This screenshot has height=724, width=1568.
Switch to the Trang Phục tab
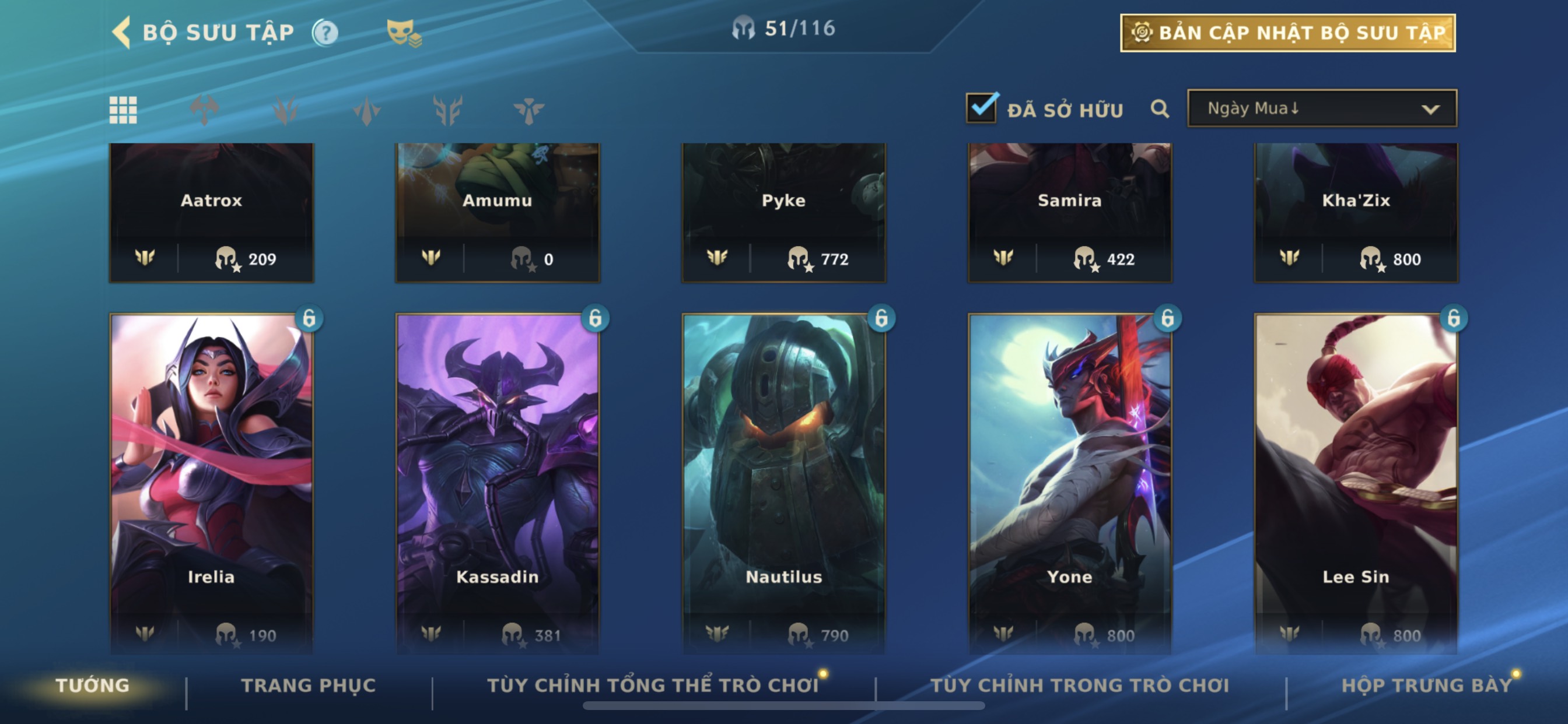309,685
